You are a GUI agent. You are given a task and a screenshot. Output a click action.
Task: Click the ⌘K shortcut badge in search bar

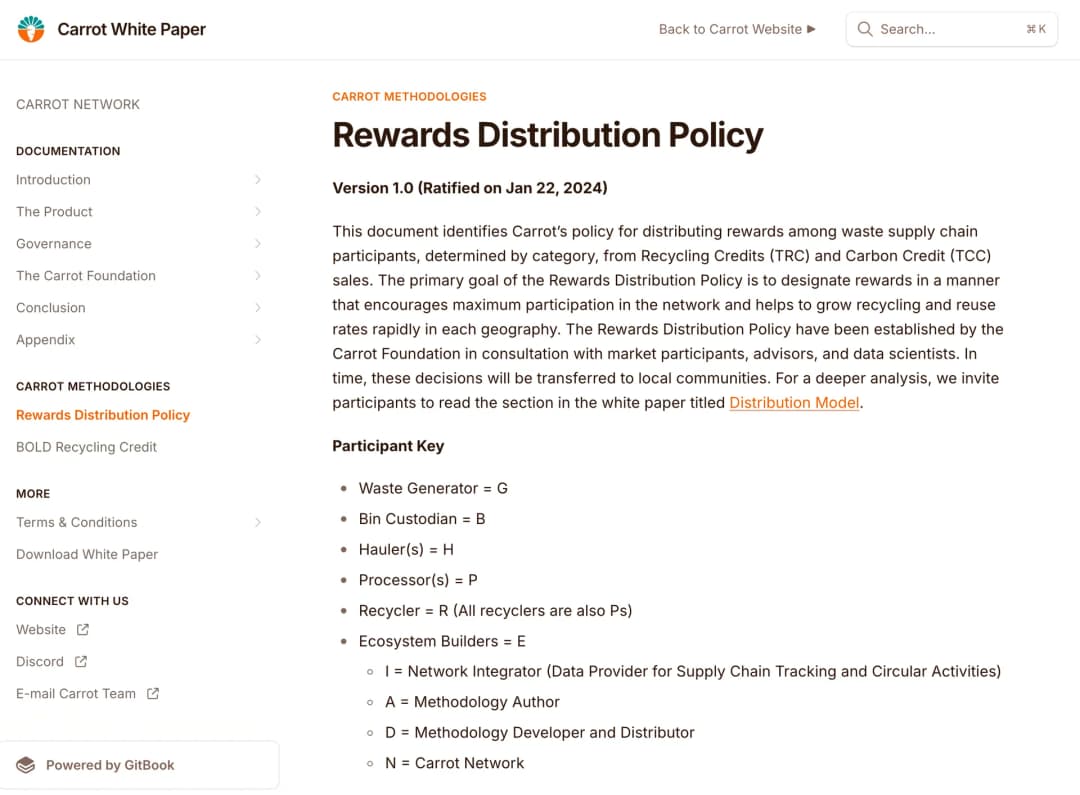tap(1037, 29)
